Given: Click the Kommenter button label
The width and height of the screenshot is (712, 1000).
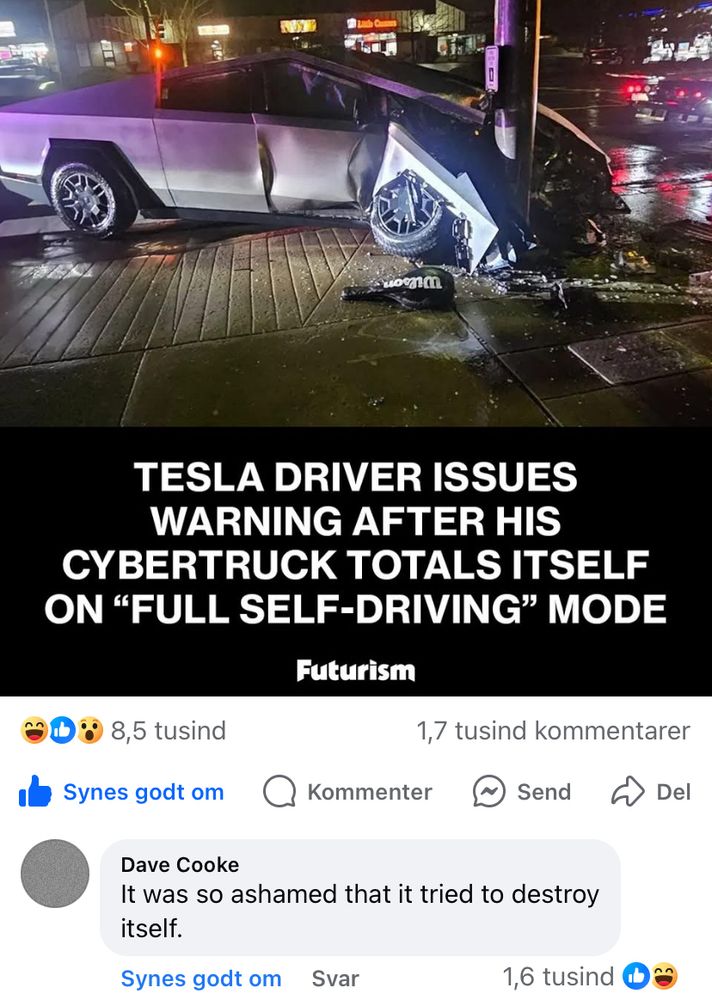Looking at the screenshot, I should [370, 792].
